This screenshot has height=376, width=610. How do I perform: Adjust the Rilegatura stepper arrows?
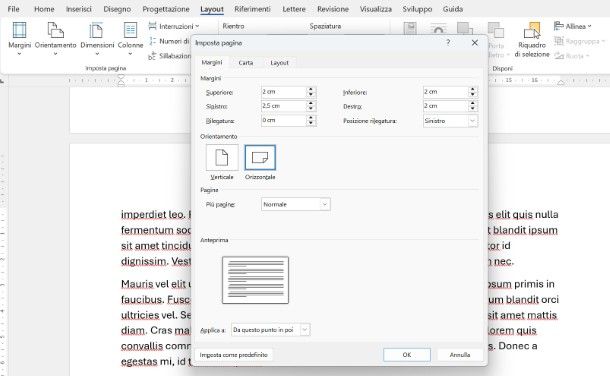pos(310,121)
